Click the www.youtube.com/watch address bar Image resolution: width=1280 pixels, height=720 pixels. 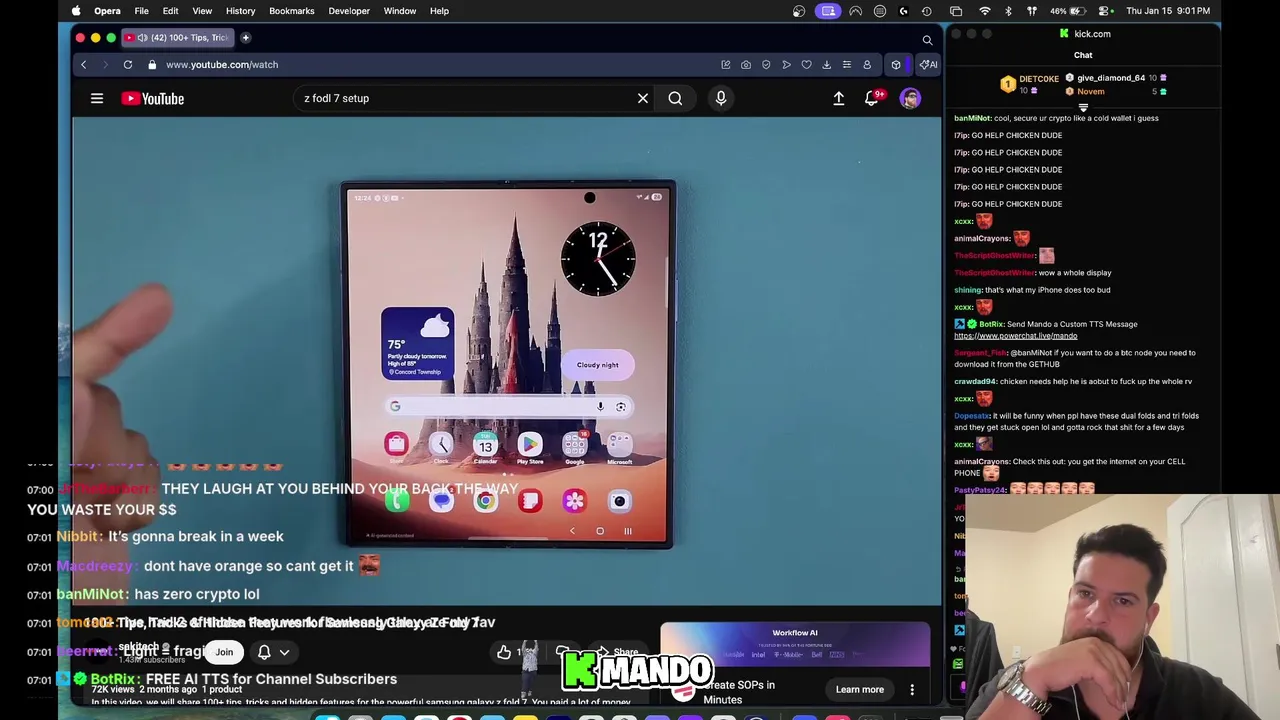222,64
